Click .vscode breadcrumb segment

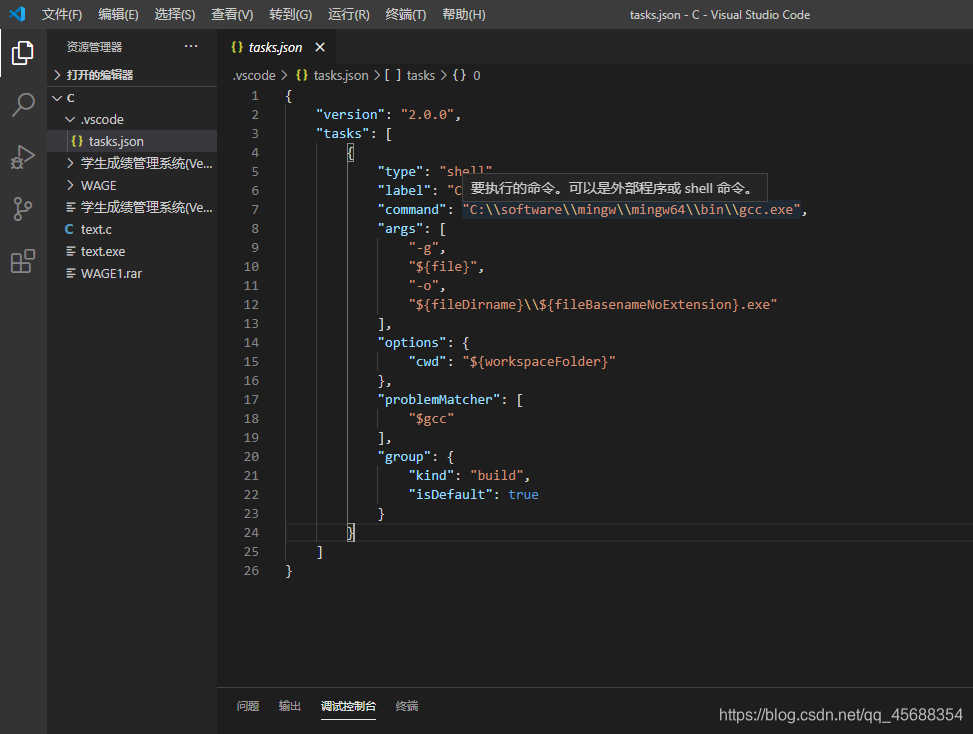pos(254,75)
